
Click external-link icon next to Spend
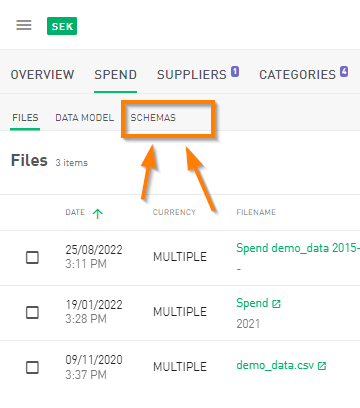tap(276, 304)
